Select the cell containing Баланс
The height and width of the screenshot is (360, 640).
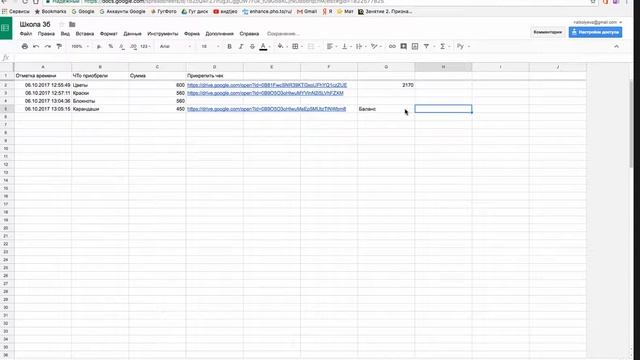[x=386, y=109]
